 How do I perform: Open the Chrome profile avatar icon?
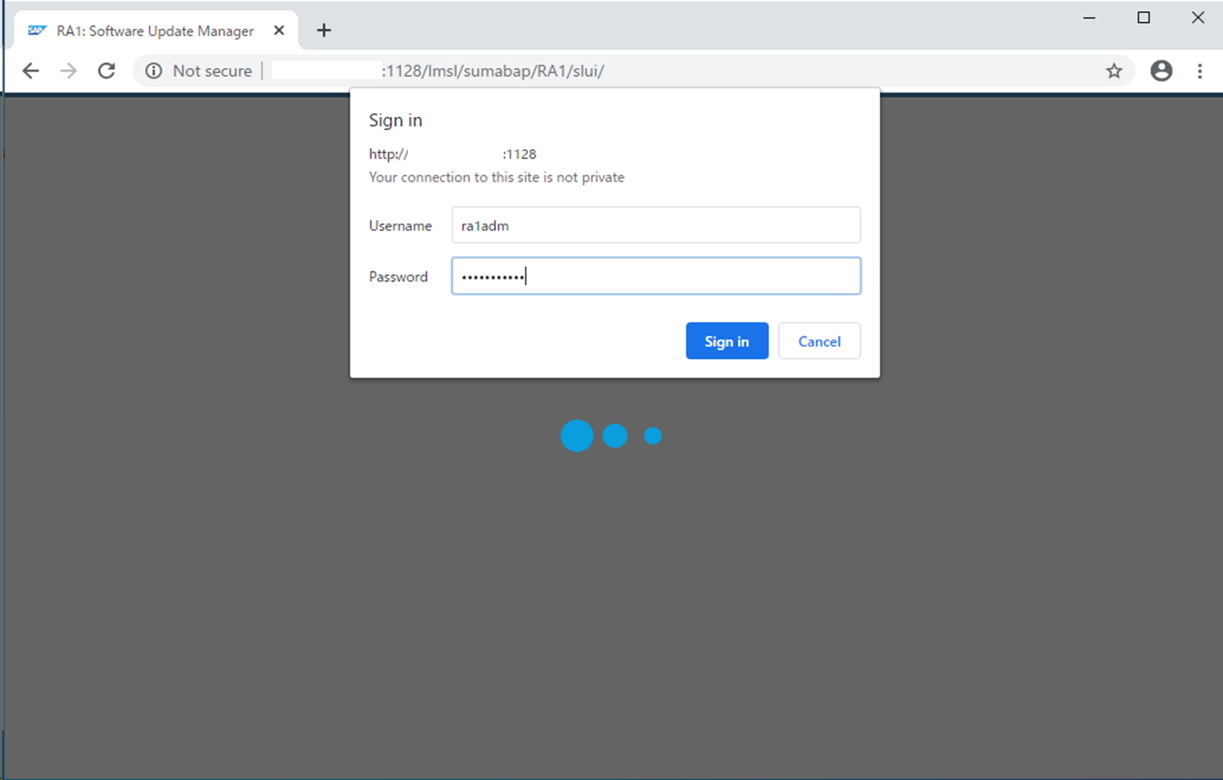[x=1161, y=71]
